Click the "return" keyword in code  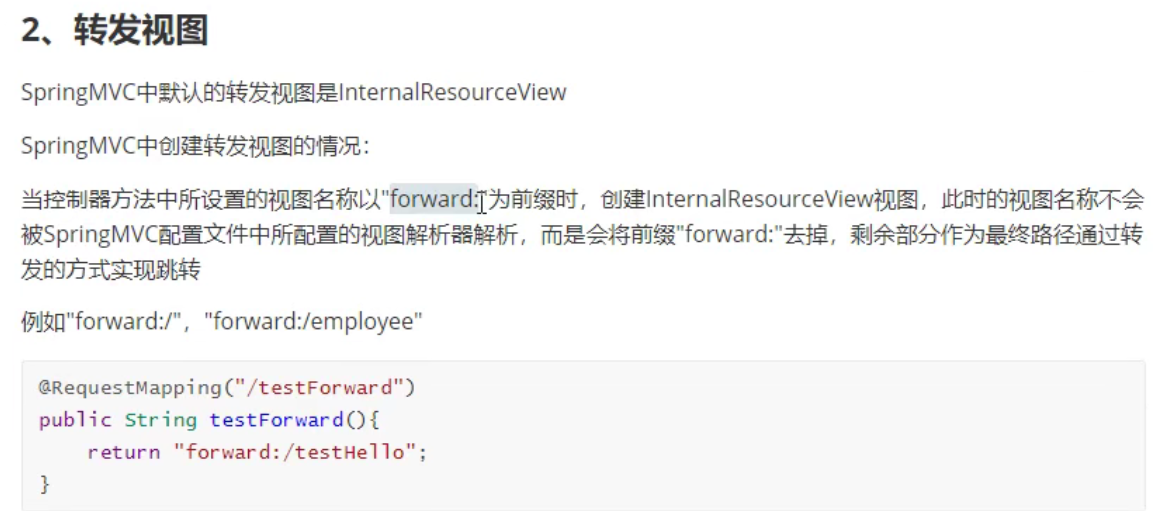(x=124, y=452)
